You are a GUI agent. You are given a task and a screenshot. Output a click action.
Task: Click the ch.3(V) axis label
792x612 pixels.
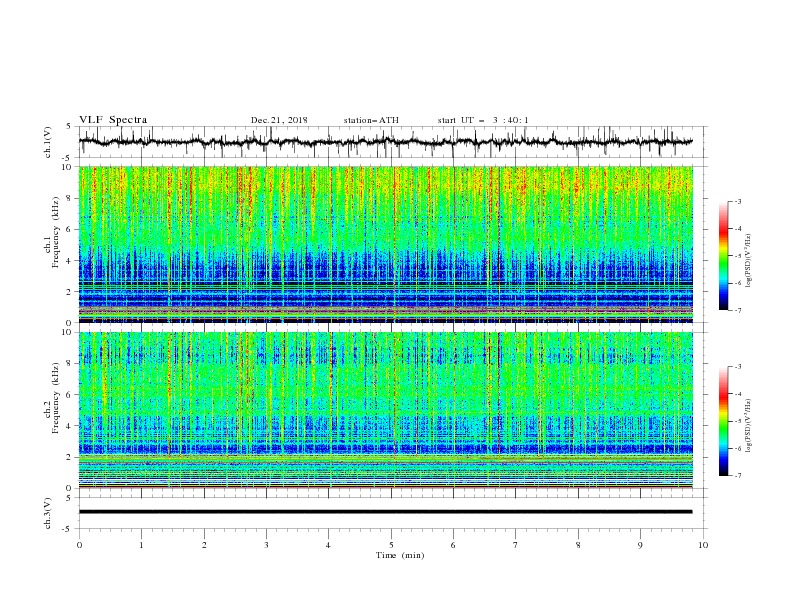(x=48, y=513)
